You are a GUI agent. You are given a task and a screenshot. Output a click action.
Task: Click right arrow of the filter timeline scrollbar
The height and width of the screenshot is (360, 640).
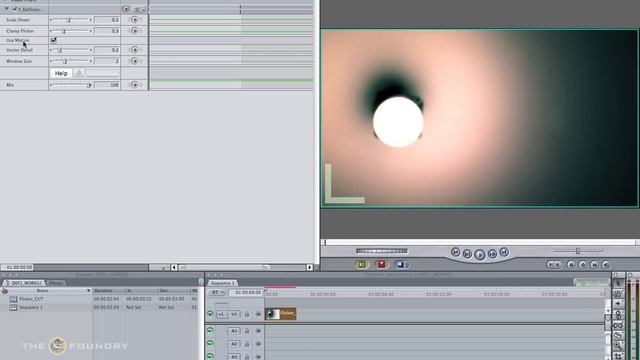pyautogui.click(x=310, y=267)
